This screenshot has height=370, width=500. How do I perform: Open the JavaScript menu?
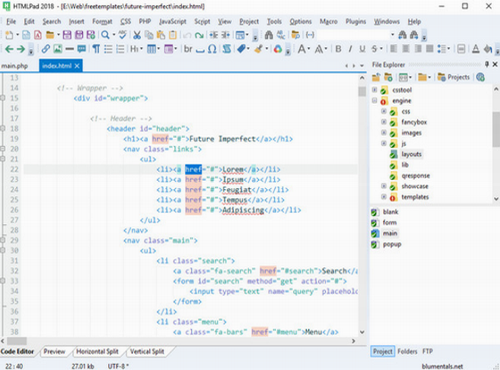172,22
